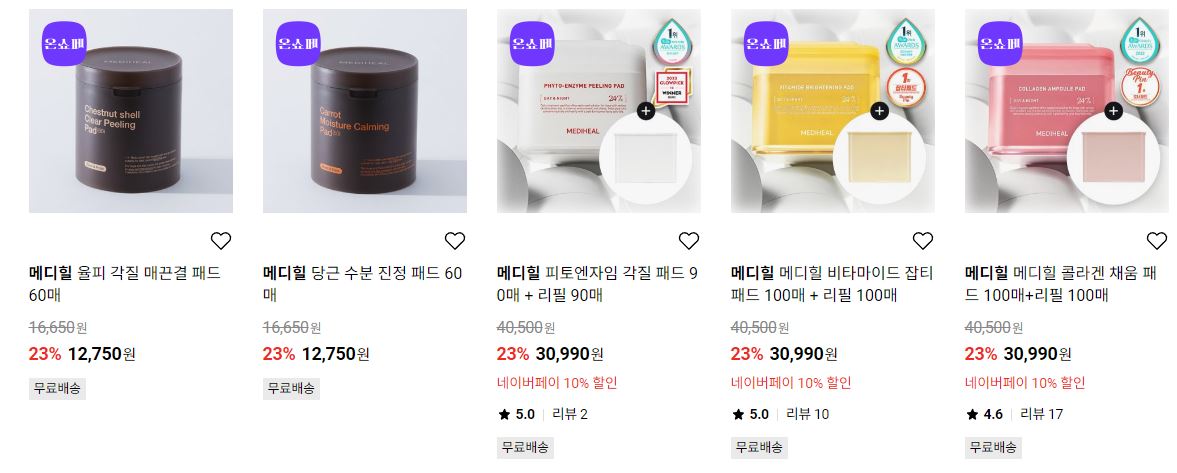Viewport: 1177px width, 473px height.
Task: Open Chestnut shell Clear Peeling Pad thumbnail
Action: pyautogui.click(x=131, y=111)
